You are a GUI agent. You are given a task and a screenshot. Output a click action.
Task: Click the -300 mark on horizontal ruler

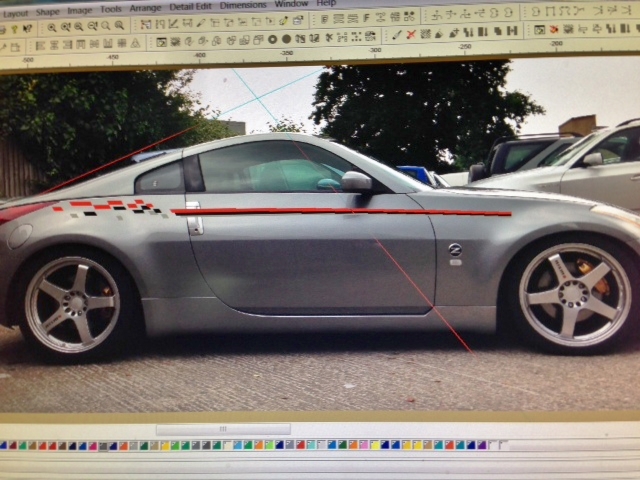click(375, 50)
